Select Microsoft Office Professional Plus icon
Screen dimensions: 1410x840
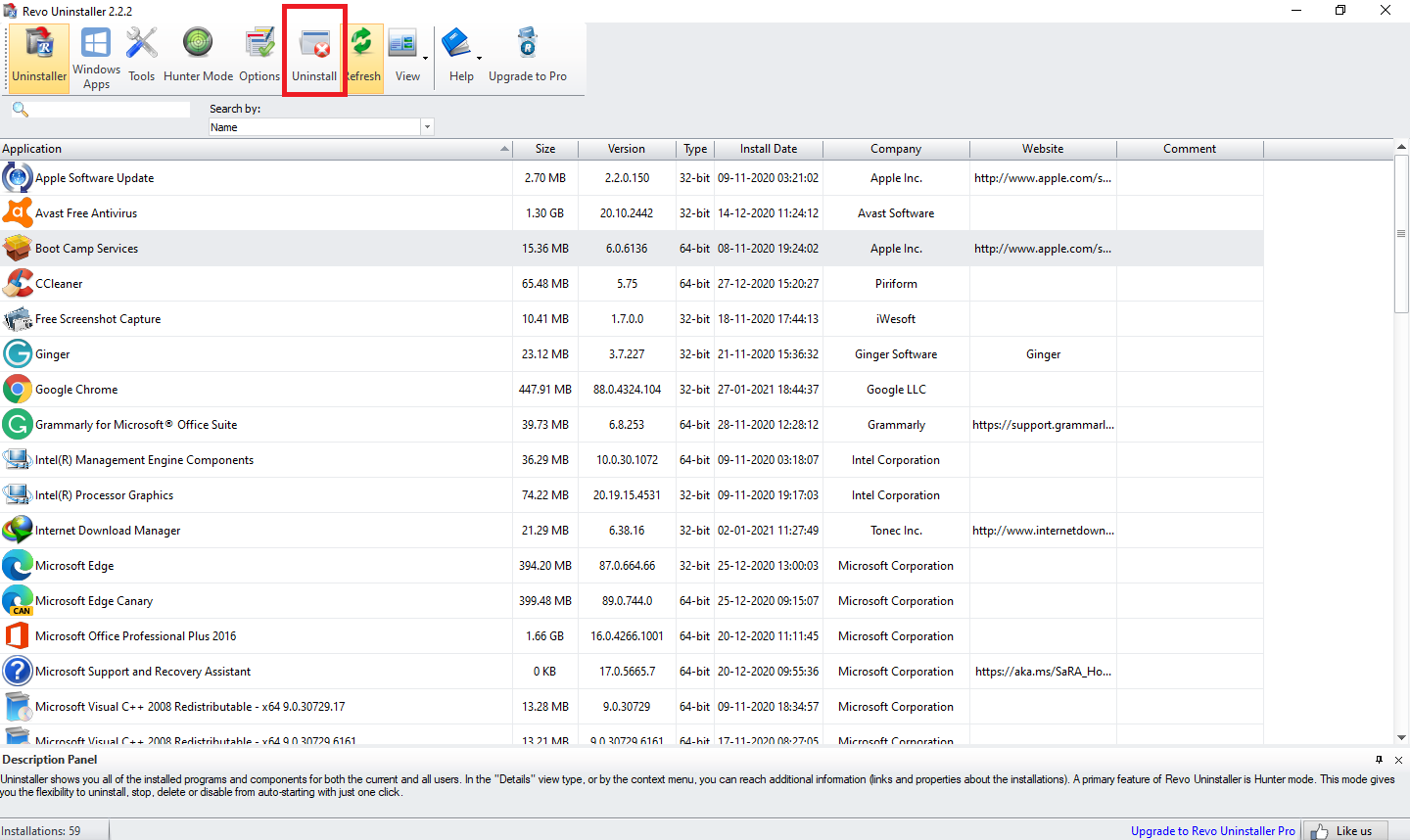point(18,636)
